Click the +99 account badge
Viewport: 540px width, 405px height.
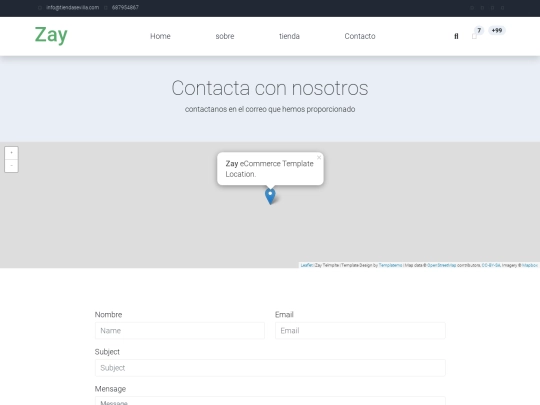pyautogui.click(x=497, y=30)
